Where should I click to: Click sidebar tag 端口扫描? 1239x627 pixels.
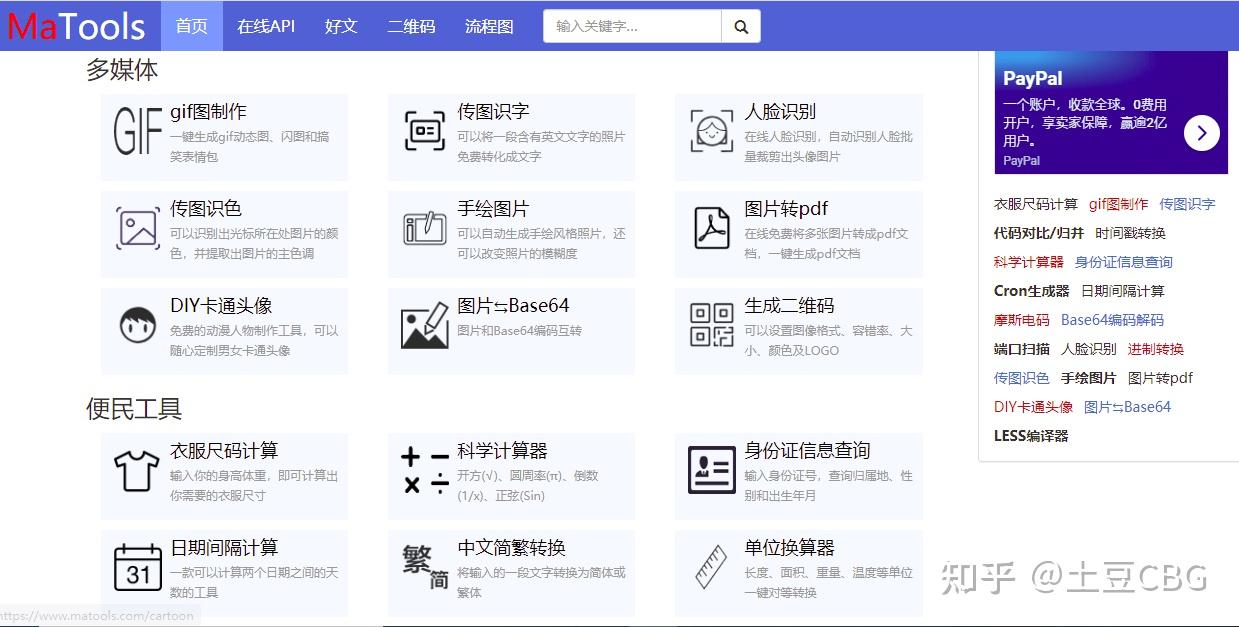click(1022, 349)
